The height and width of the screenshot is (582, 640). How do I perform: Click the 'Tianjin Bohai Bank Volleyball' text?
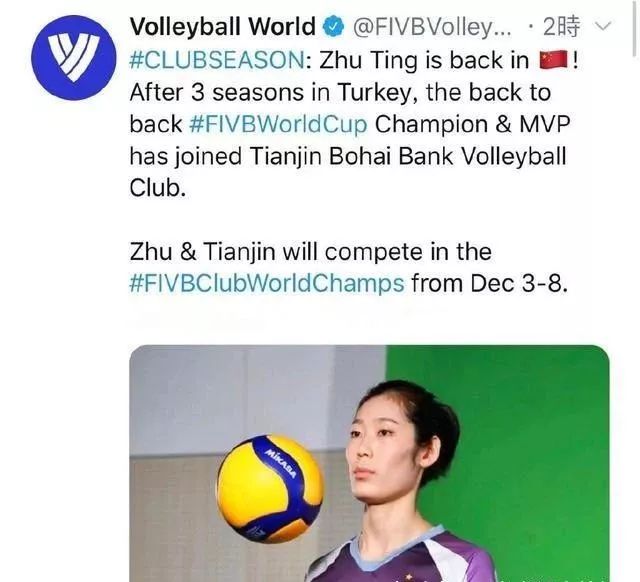coord(408,156)
